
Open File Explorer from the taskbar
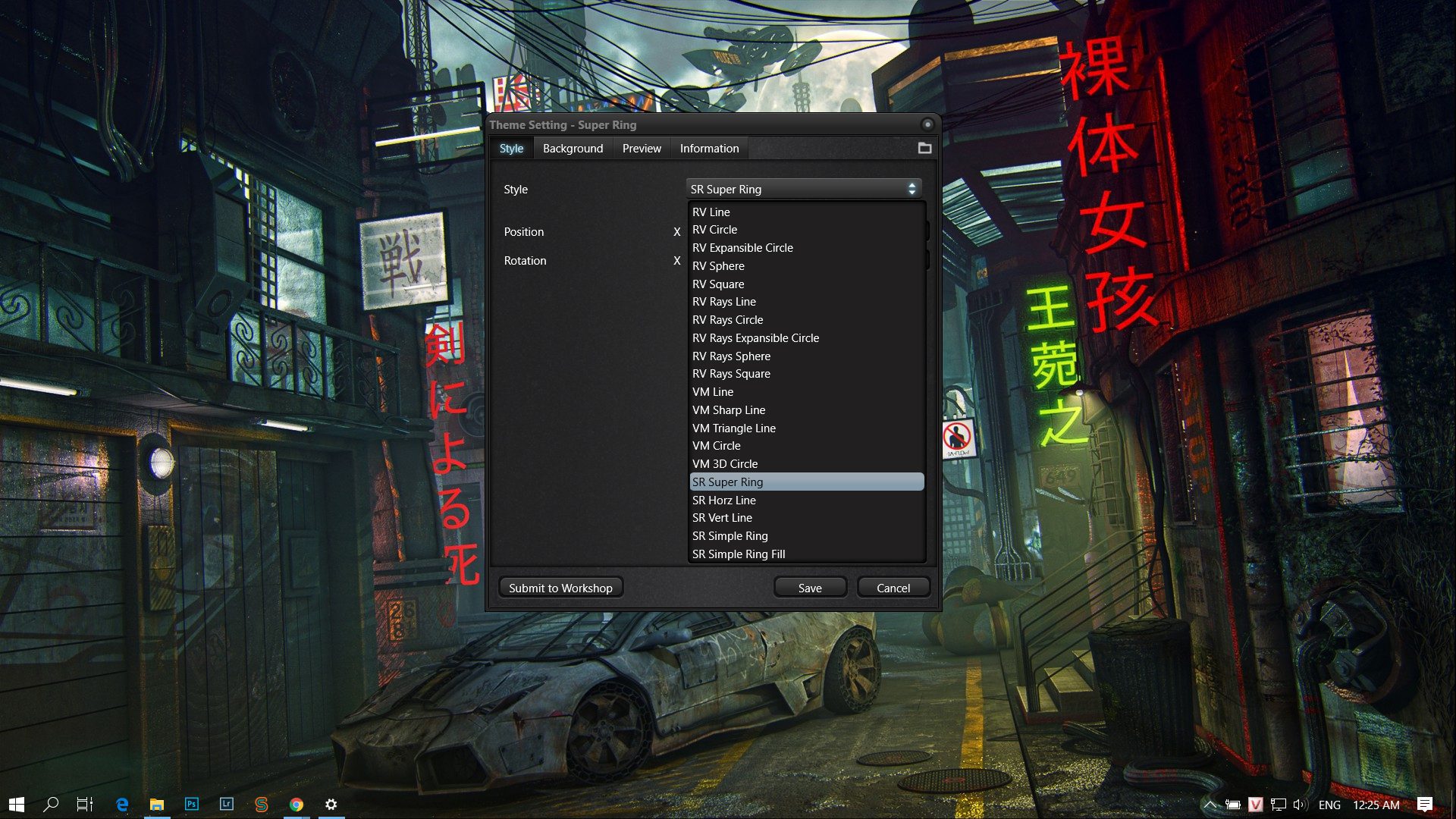[157, 805]
